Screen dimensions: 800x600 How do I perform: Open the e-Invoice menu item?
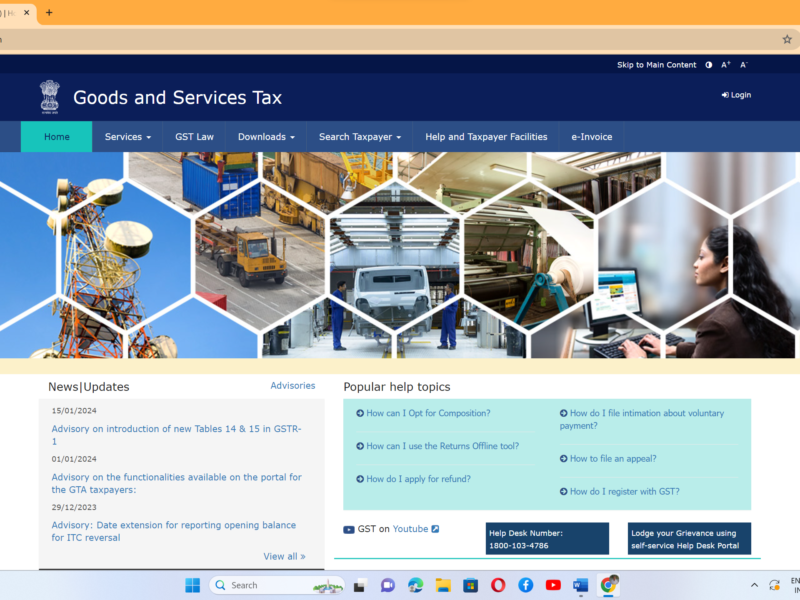point(592,137)
